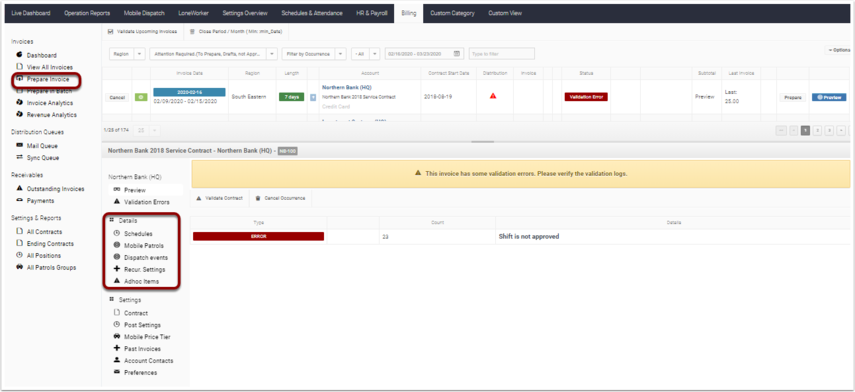Click the Invoice Analytics sidebar icon
Image resolution: width=855 pixels, height=392 pixels.
[x=19, y=102]
